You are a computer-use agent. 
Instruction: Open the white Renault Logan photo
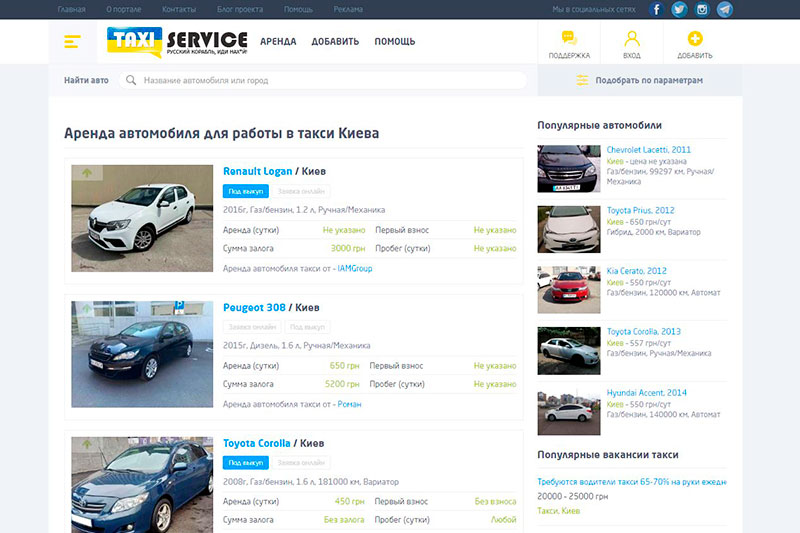142,218
